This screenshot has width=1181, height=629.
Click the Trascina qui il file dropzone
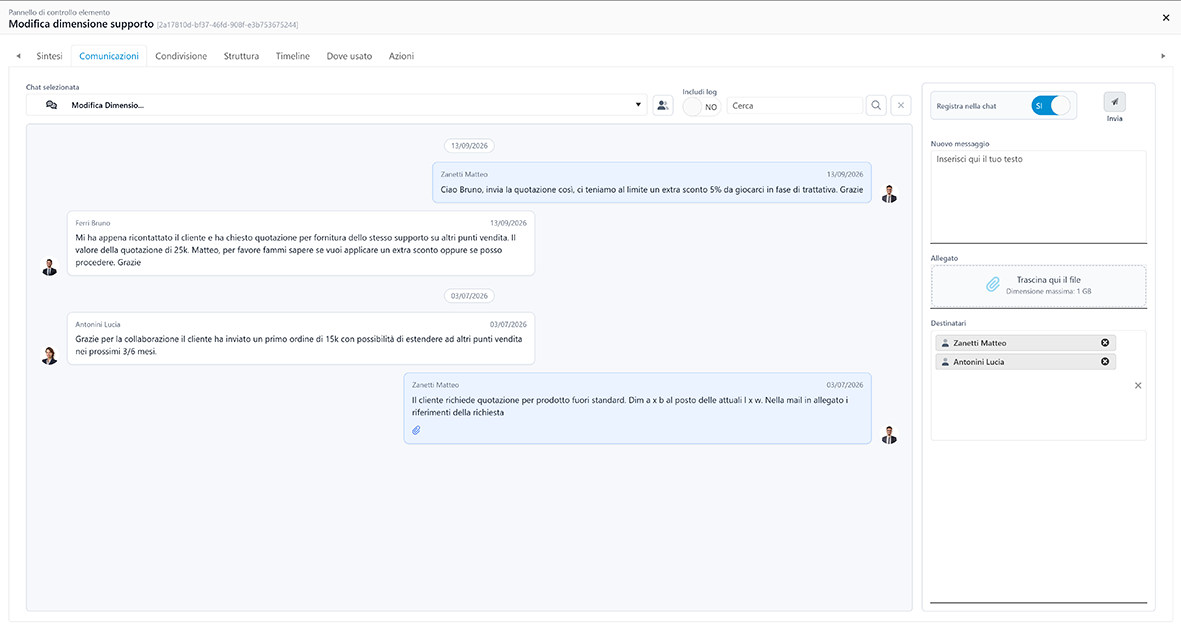(x=1039, y=285)
